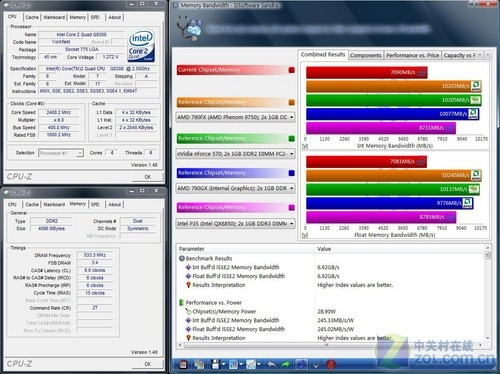The height and width of the screenshot is (374, 500).
Task: Click the red Current Chipset/Memory color square
Action: (291, 70)
